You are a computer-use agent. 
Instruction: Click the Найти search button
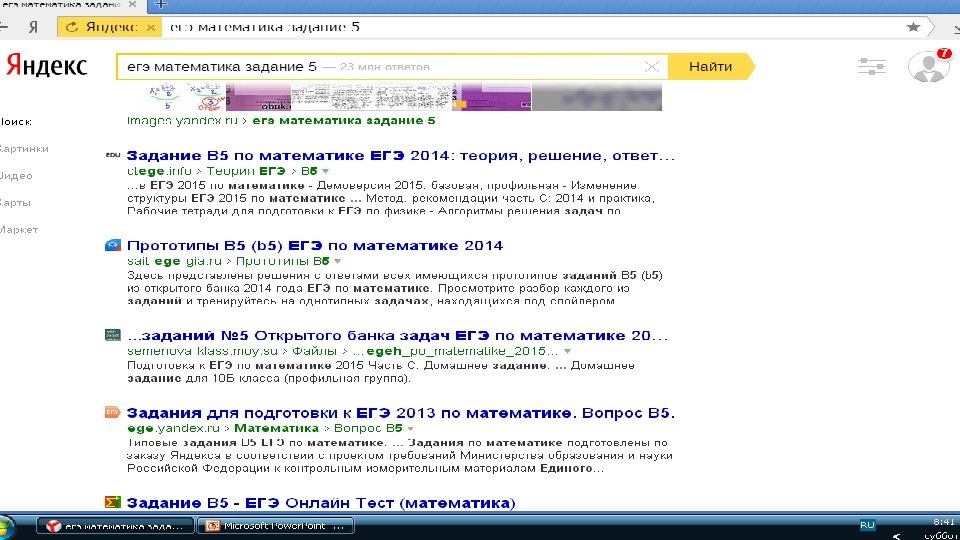point(710,67)
